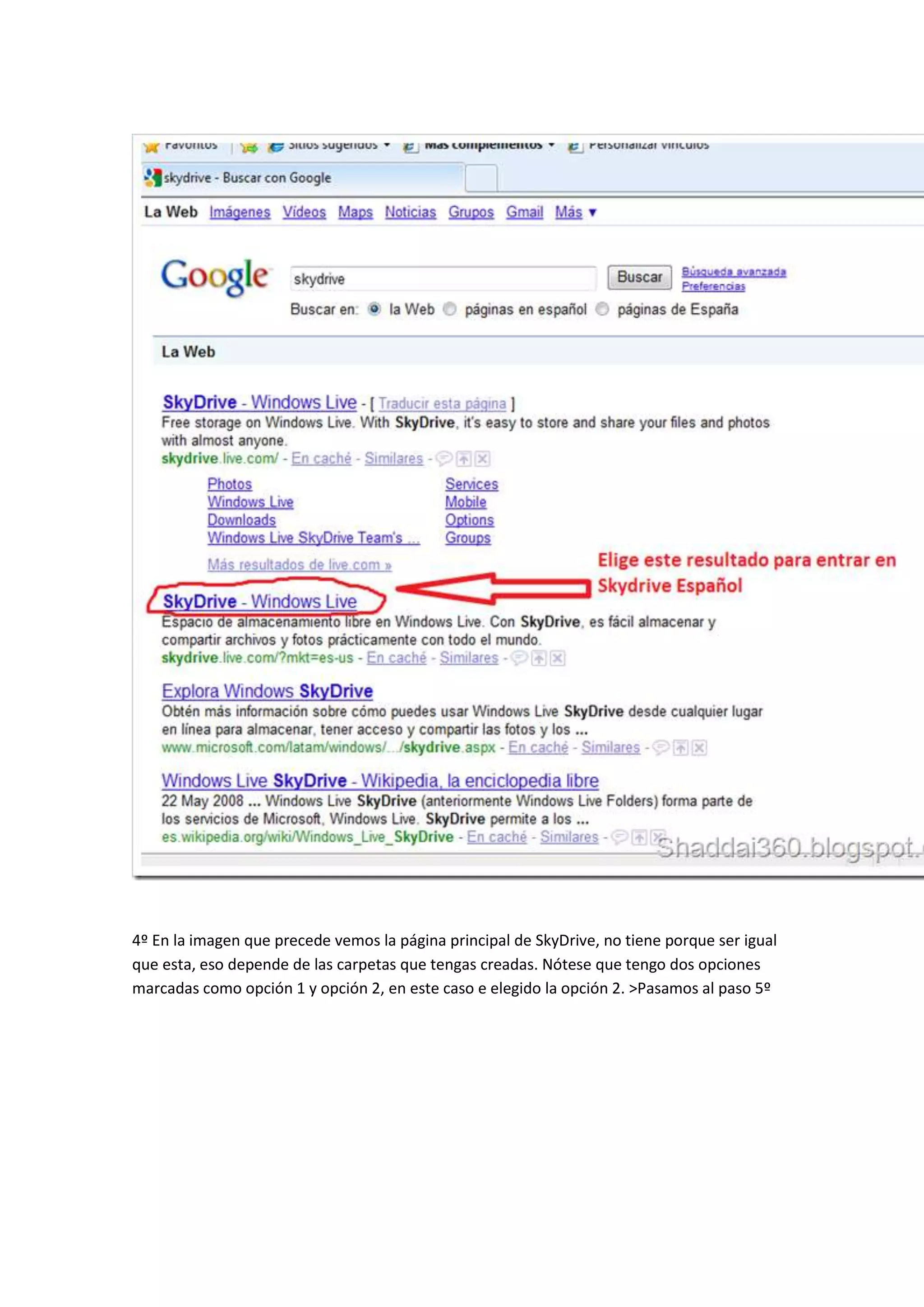This screenshot has width=924, height=1307.
Task: Click 'Traducir esta página' link
Action: click(x=442, y=403)
